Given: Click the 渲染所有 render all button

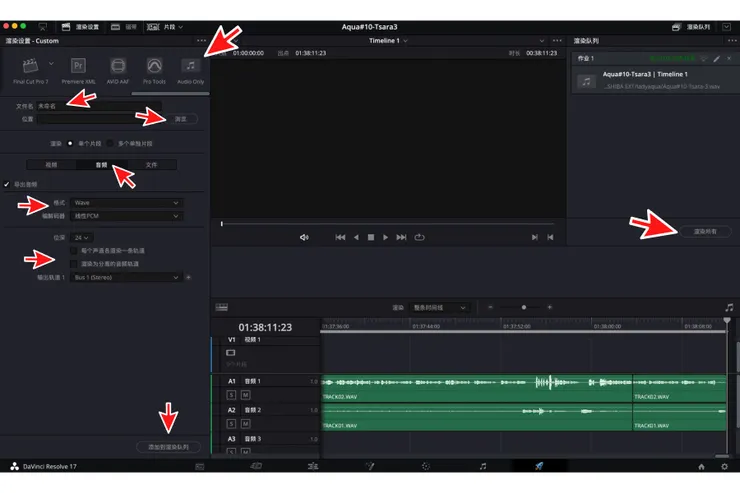Looking at the screenshot, I should tap(705, 232).
